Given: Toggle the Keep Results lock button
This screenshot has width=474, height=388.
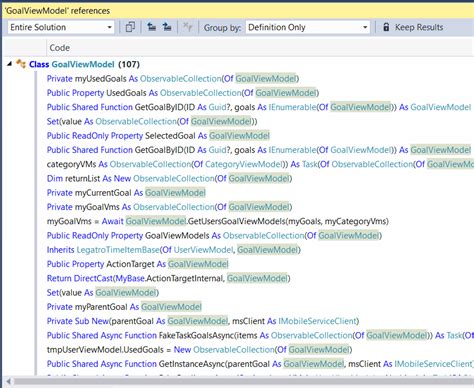Looking at the screenshot, I should [413, 27].
